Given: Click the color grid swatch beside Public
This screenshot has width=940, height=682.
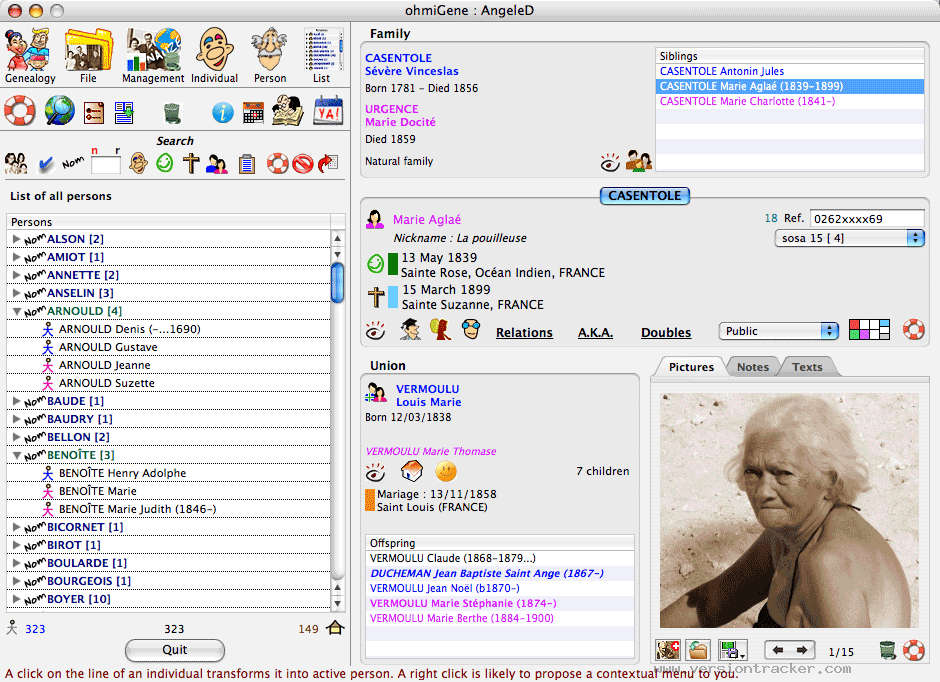Looking at the screenshot, I should pyautogui.click(x=868, y=330).
